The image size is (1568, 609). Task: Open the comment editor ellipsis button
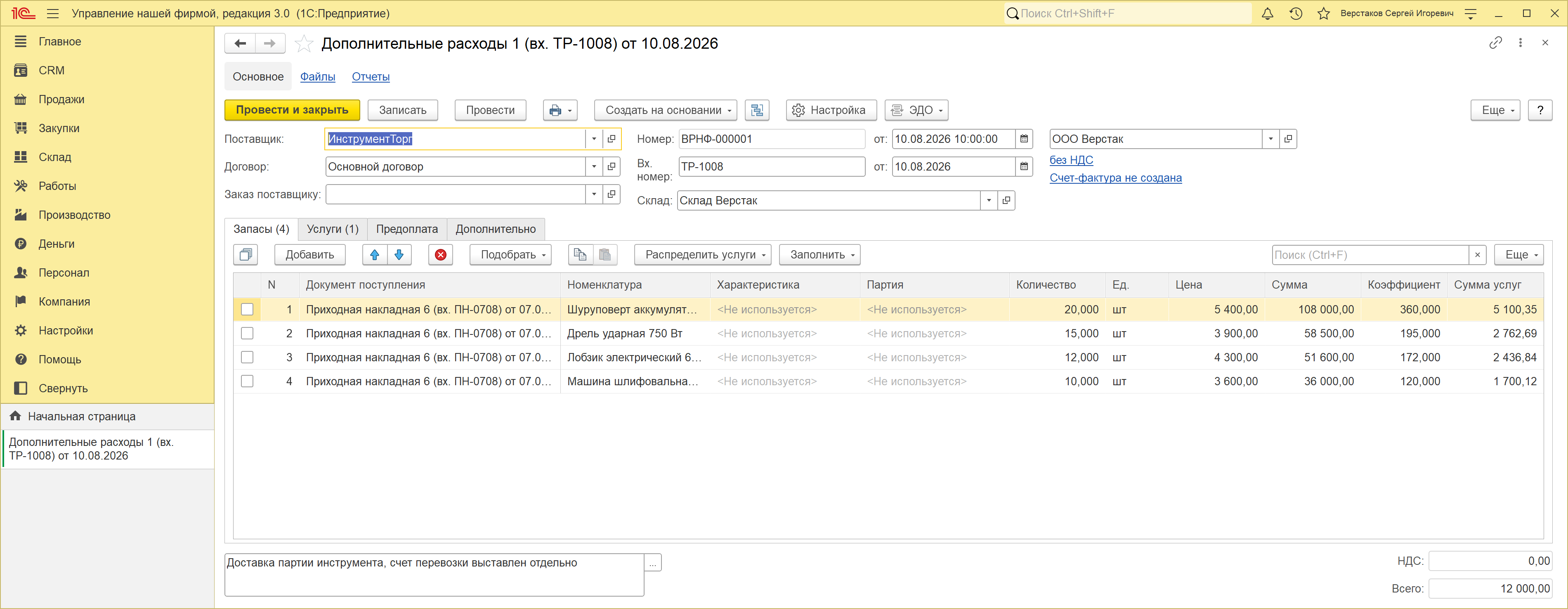[652, 563]
